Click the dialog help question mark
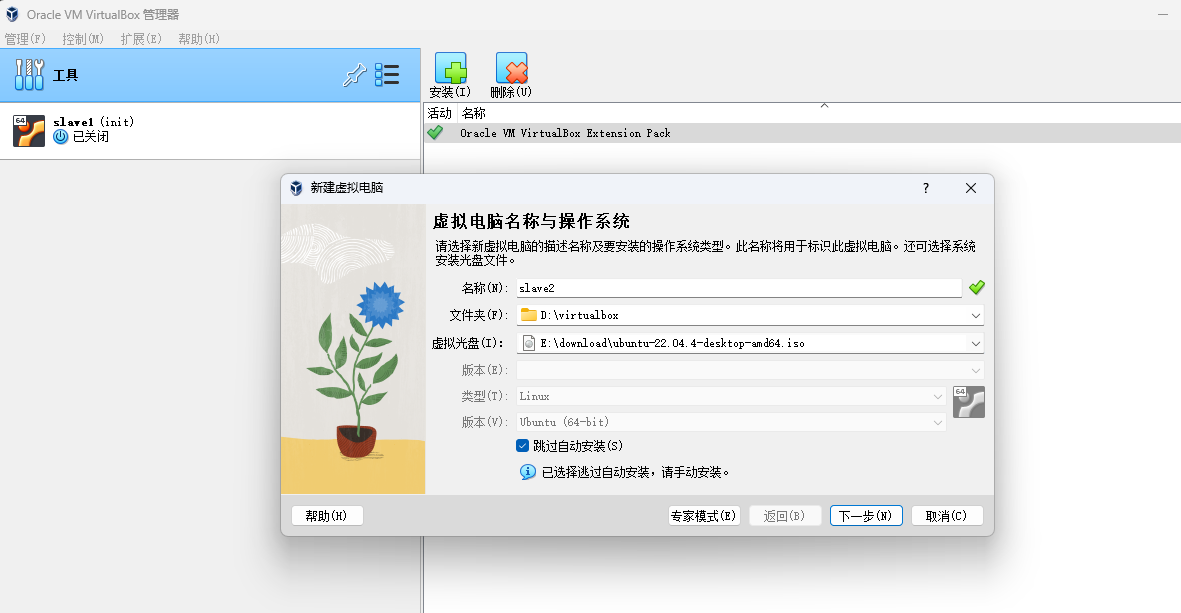The width and height of the screenshot is (1181, 613). (926, 188)
